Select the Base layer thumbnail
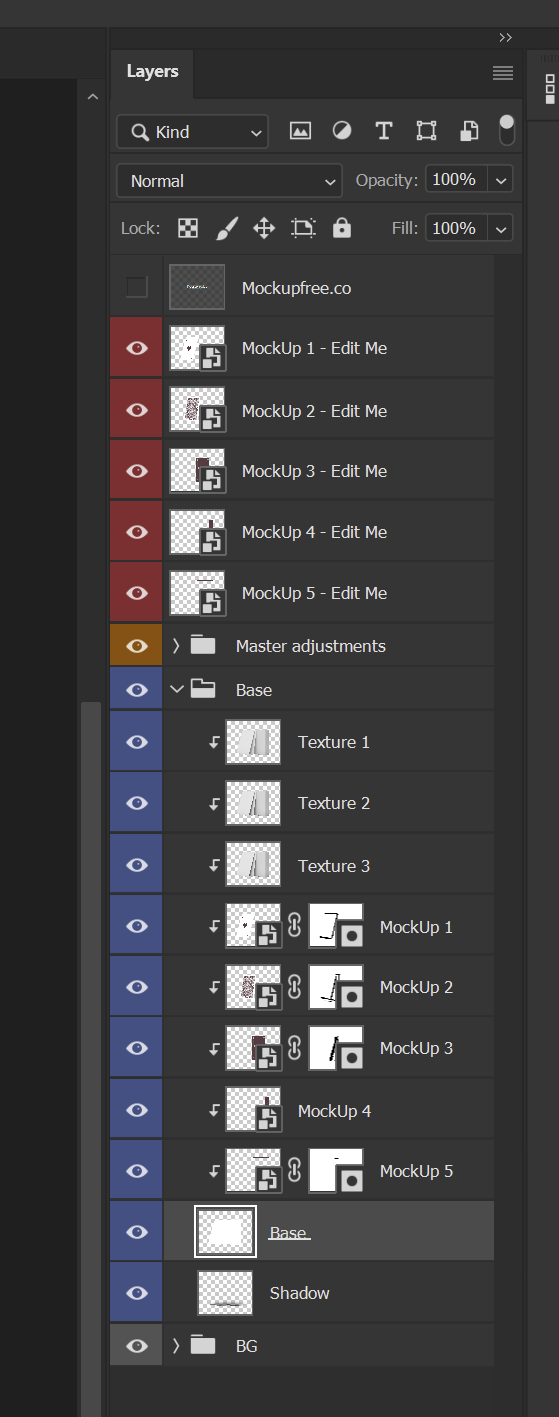This screenshot has height=1417, width=559. tap(225, 1231)
